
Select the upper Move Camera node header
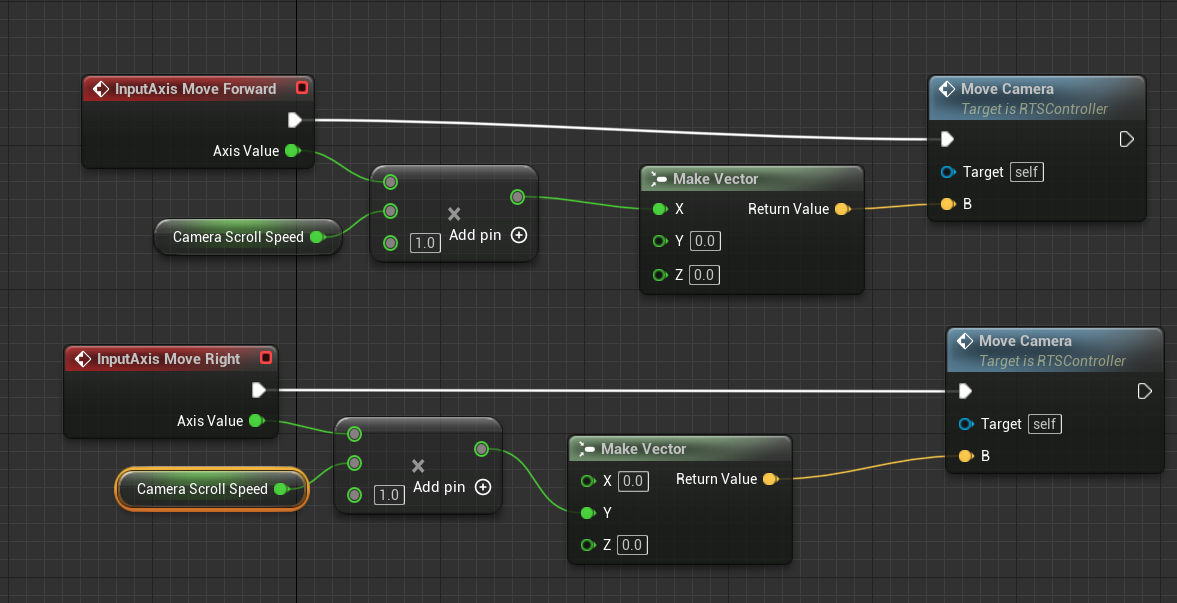pyautogui.click(x=1037, y=98)
